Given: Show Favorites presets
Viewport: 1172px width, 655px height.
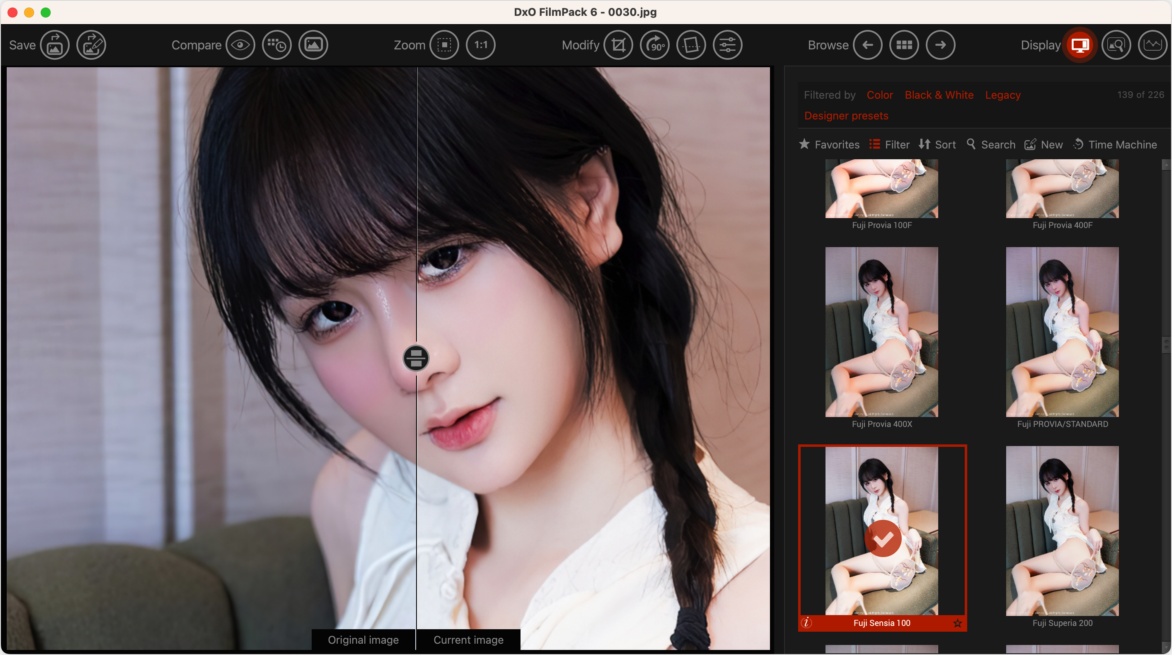Looking at the screenshot, I should coord(829,144).
